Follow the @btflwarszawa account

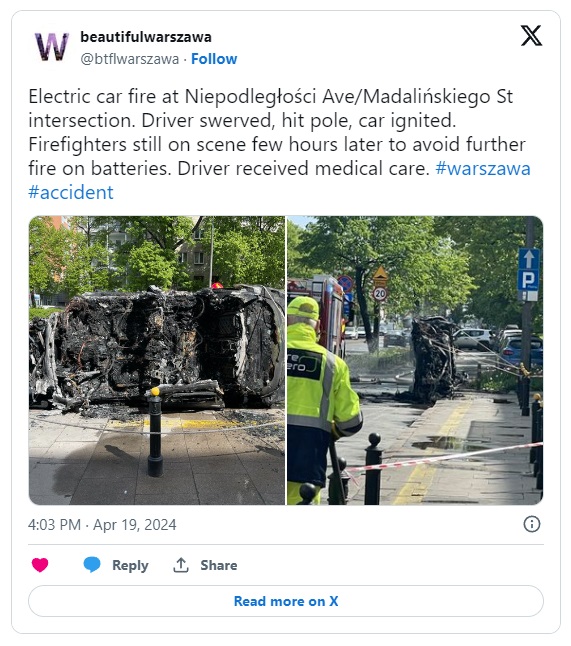click(x=214, y=59)
